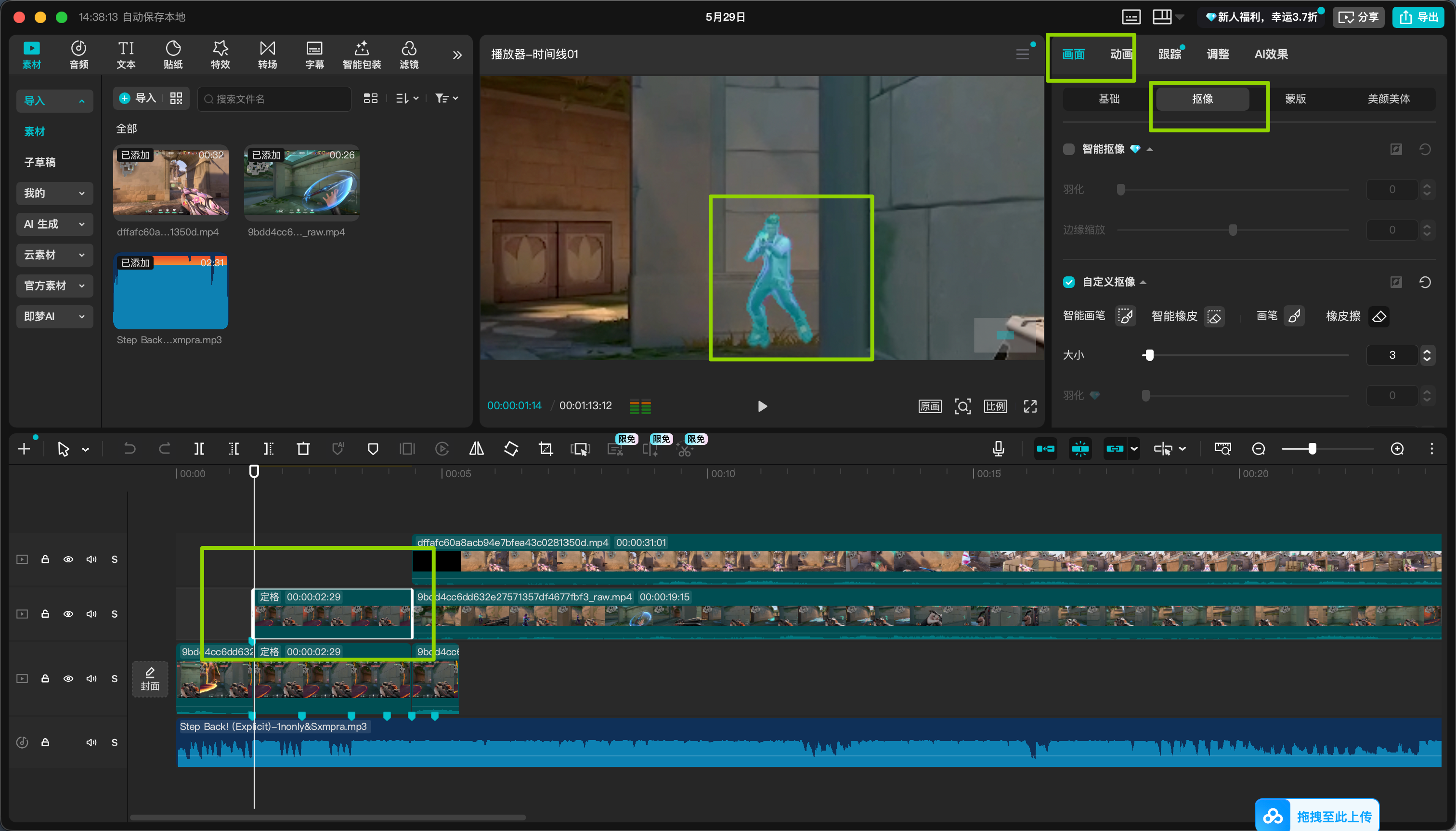Uncheck the Custom Cutout (自定义抠像) checkbox

[x=1069, y=282]
